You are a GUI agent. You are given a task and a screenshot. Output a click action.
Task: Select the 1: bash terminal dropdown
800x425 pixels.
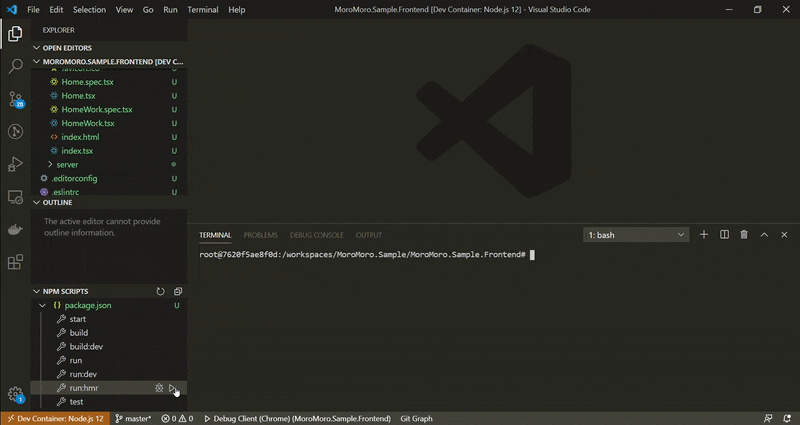[636, 235]
